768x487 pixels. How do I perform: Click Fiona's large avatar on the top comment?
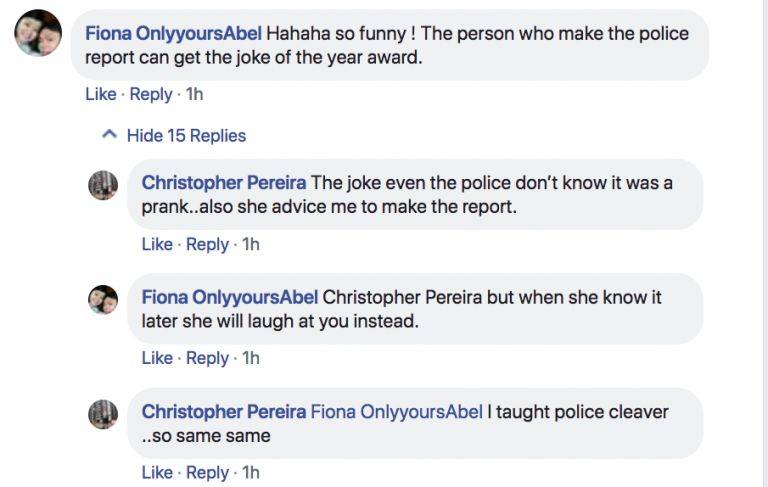(x=38, y=33)
